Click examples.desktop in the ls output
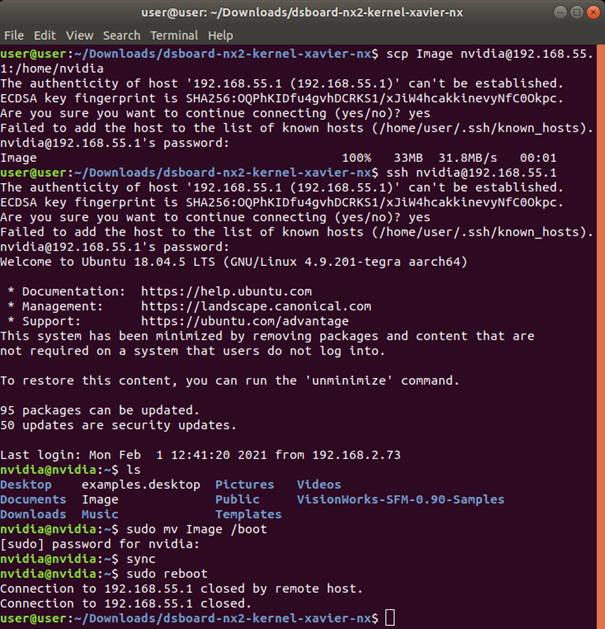The height and width of the screenshot is (629, 605). point(141,484)
